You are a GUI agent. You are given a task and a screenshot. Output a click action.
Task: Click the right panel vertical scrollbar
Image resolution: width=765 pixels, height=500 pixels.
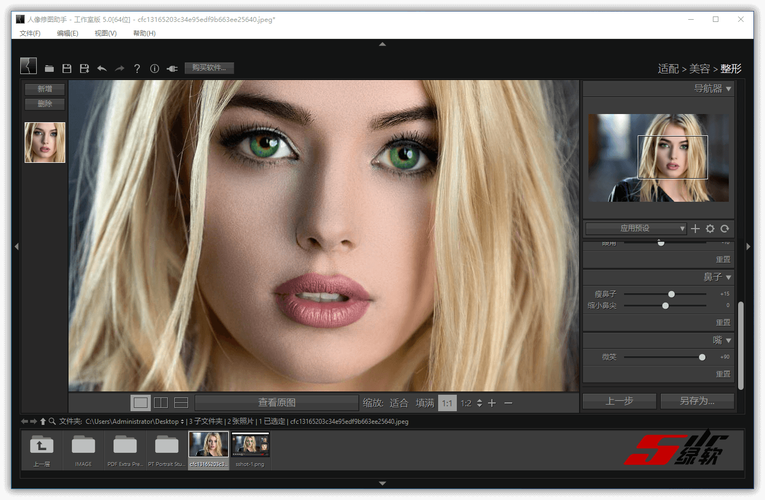point(741,345)
